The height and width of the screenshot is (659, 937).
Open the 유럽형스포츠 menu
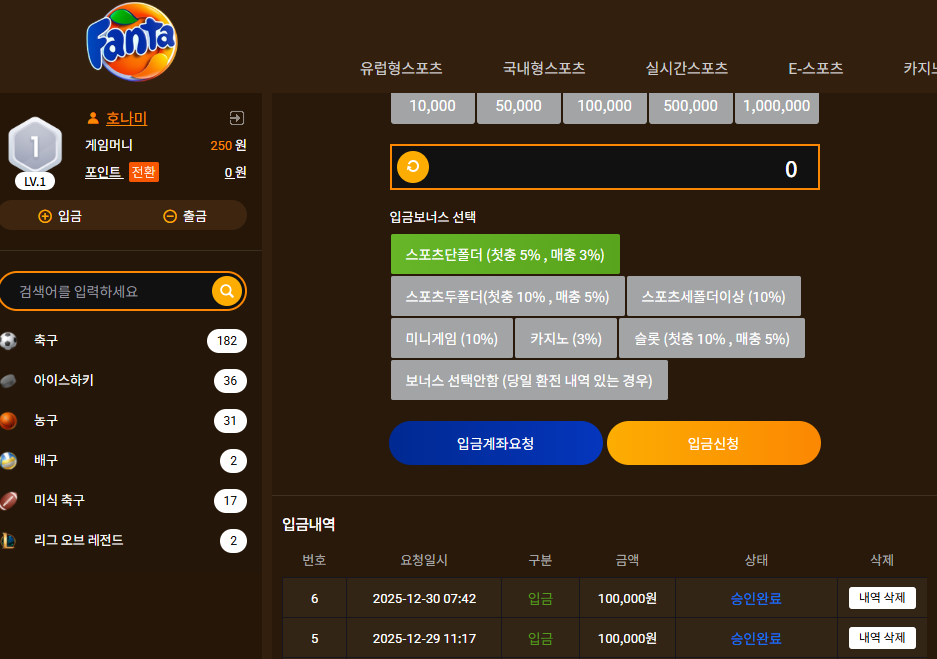401,68
